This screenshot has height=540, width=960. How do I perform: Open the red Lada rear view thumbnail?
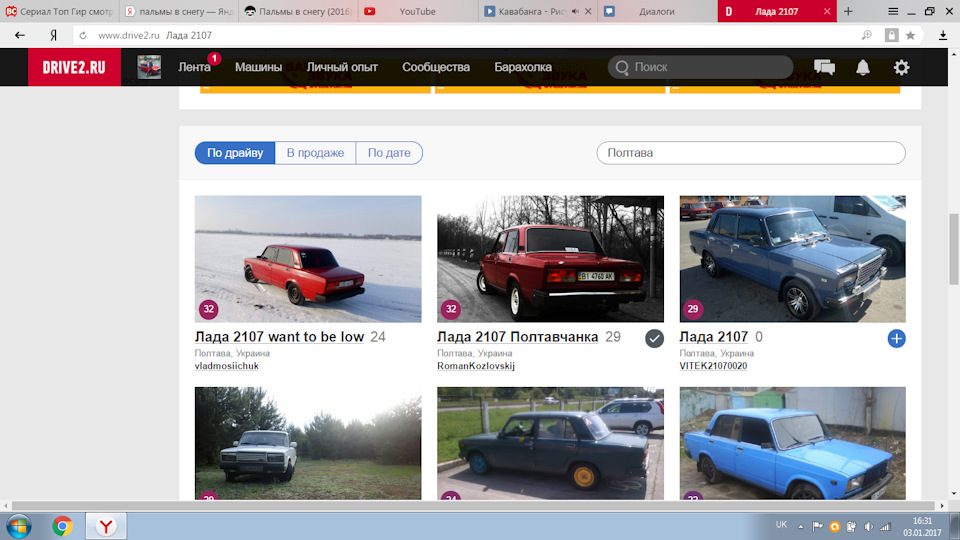pos(550,259)
